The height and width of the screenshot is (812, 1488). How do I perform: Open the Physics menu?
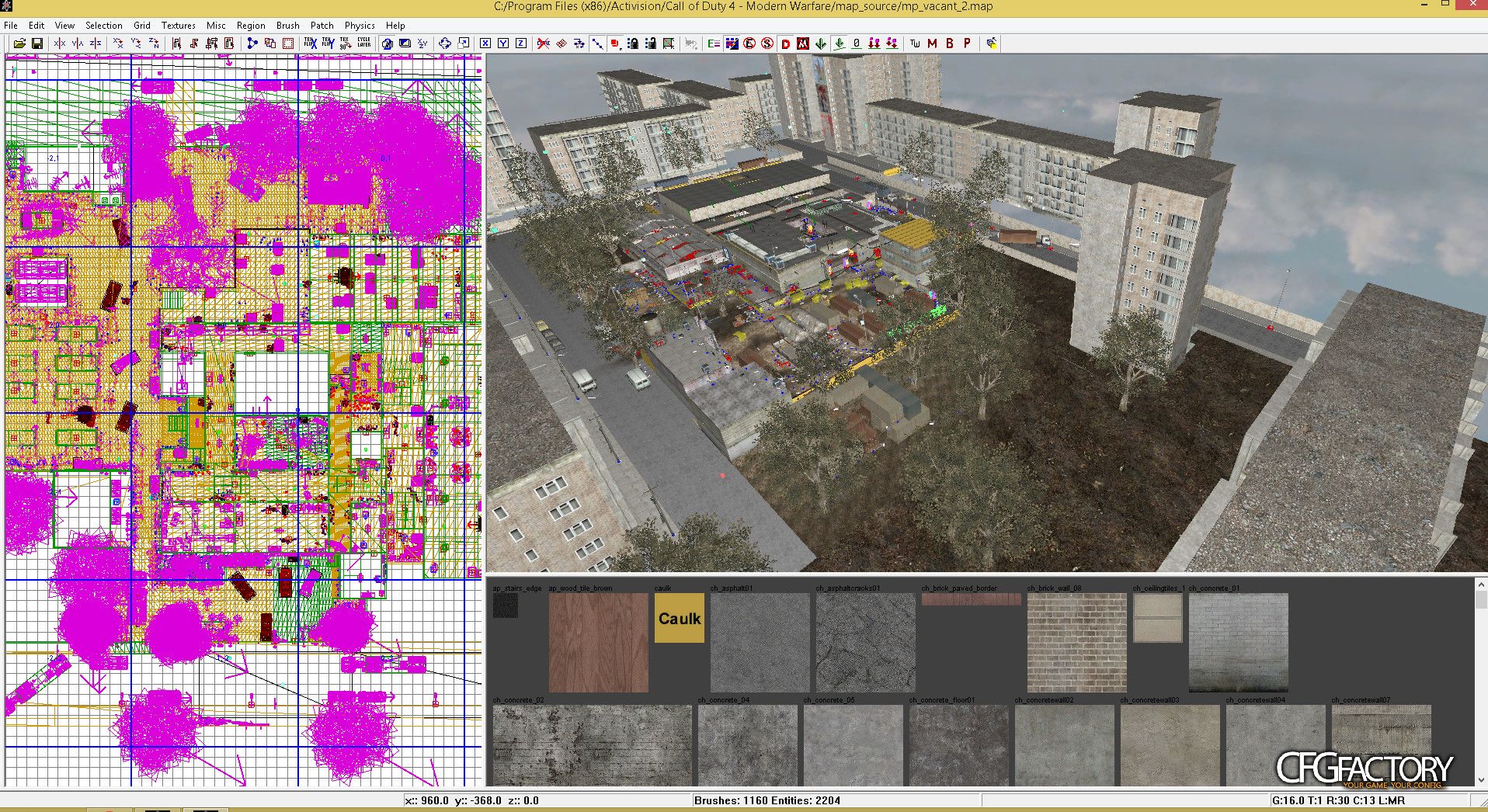click(360, 26)
